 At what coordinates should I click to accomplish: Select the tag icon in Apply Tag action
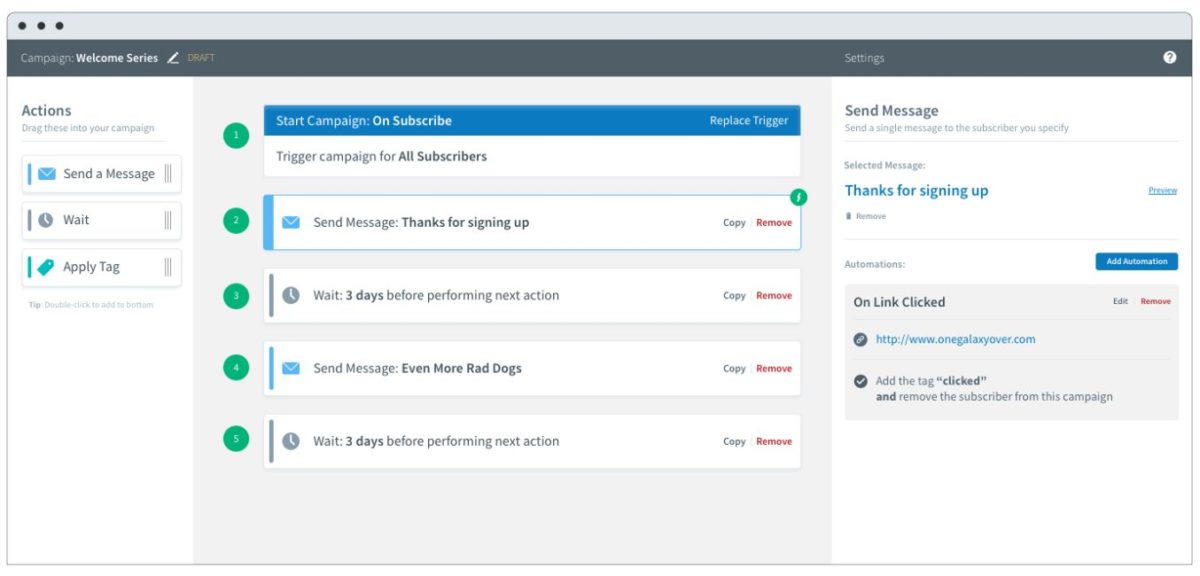46,267
